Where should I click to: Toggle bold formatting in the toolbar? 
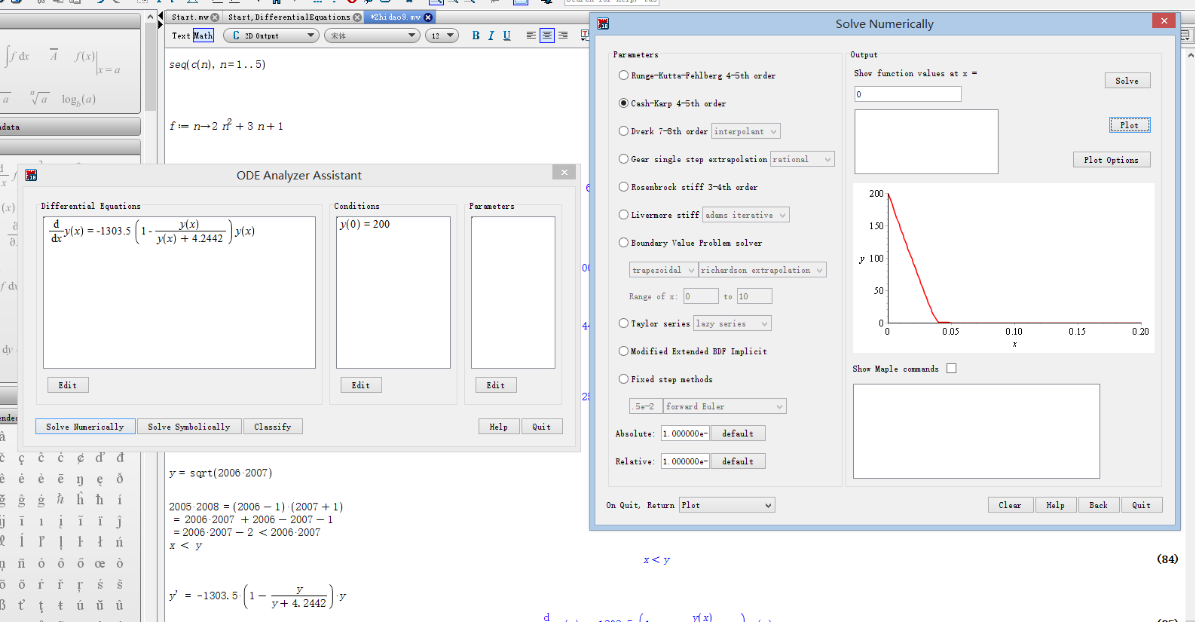[x=476, y=36]
